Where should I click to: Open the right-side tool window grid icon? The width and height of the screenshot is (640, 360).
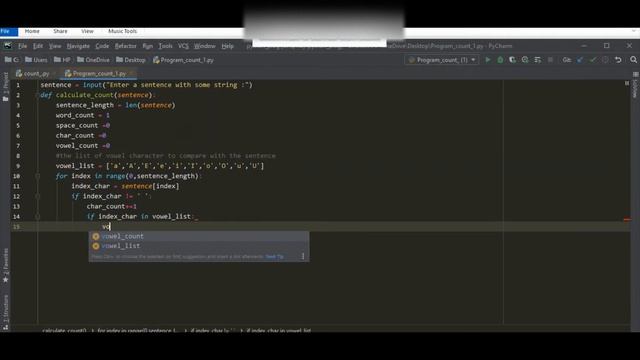636,74
